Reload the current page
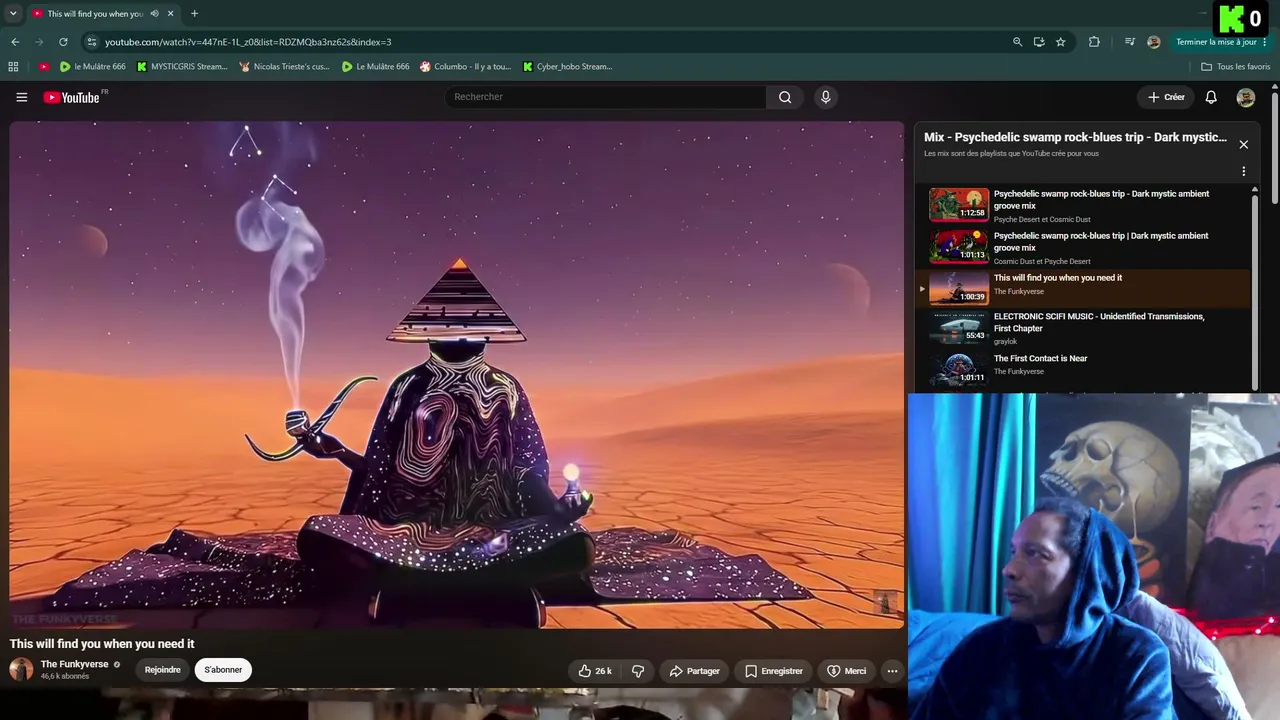The image size is (1280, 720). click(63, 42)
